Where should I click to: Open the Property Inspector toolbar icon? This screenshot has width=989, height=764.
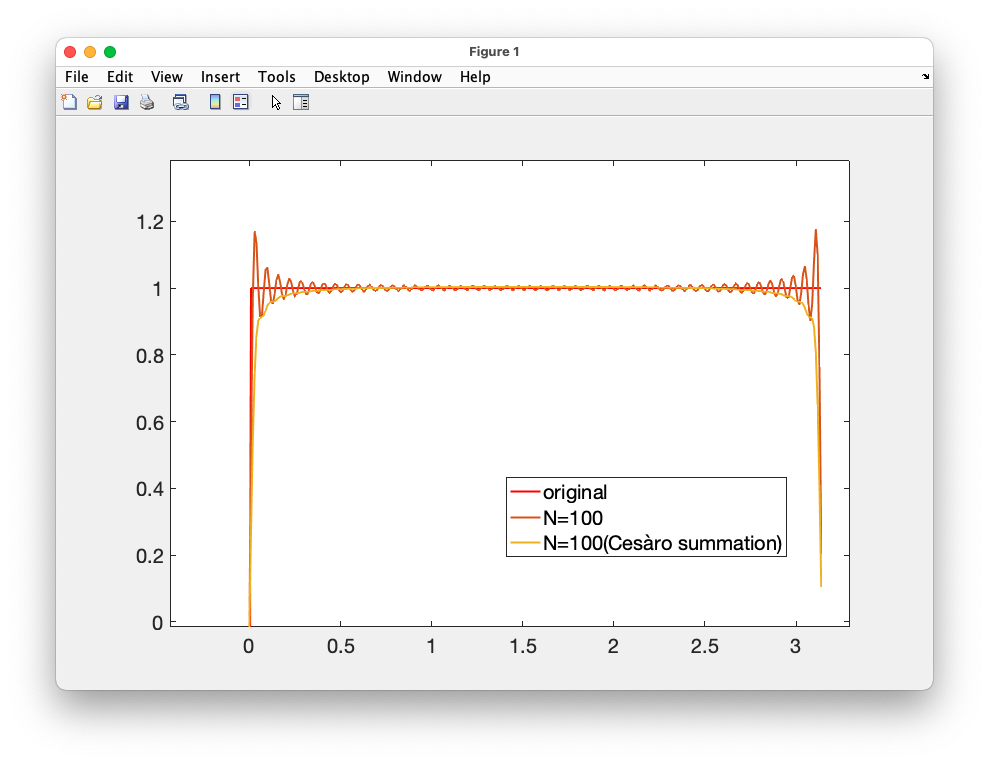coord(301,102)
